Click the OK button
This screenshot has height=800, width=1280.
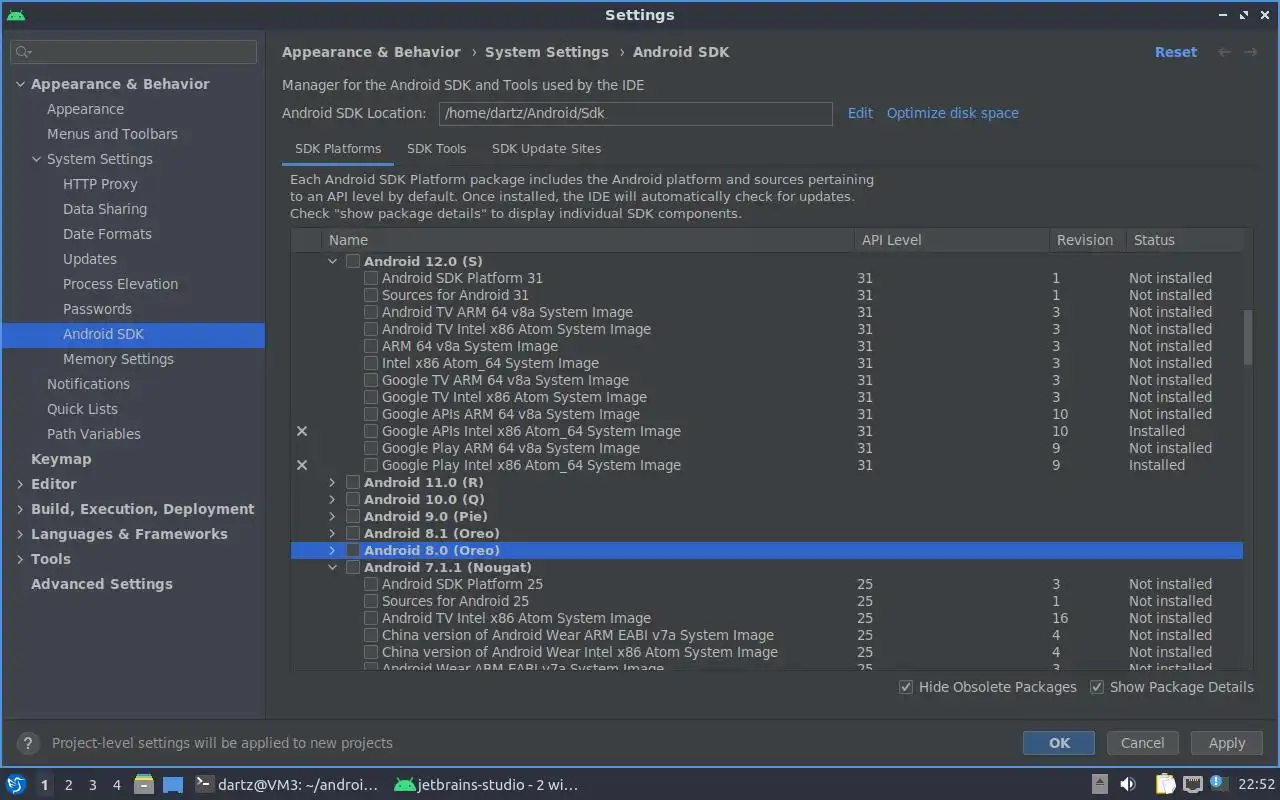(1059, 743)
